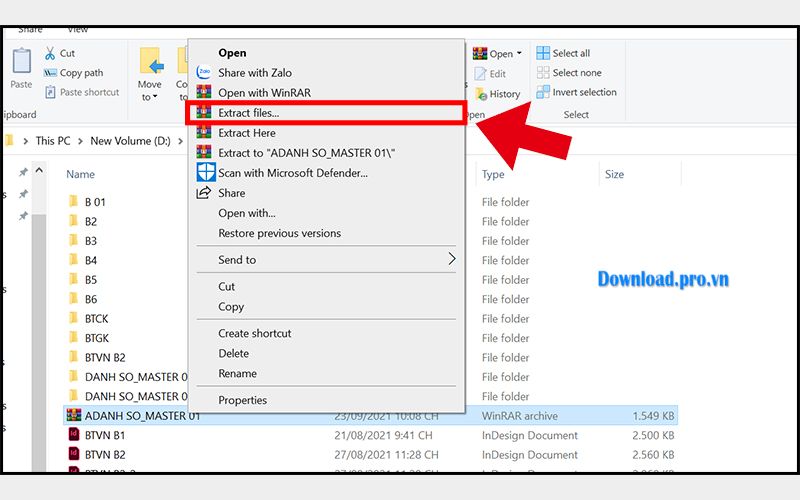The image size is (800, 500).
Task: Select the folder named B5
Action: tap(90, 279)
